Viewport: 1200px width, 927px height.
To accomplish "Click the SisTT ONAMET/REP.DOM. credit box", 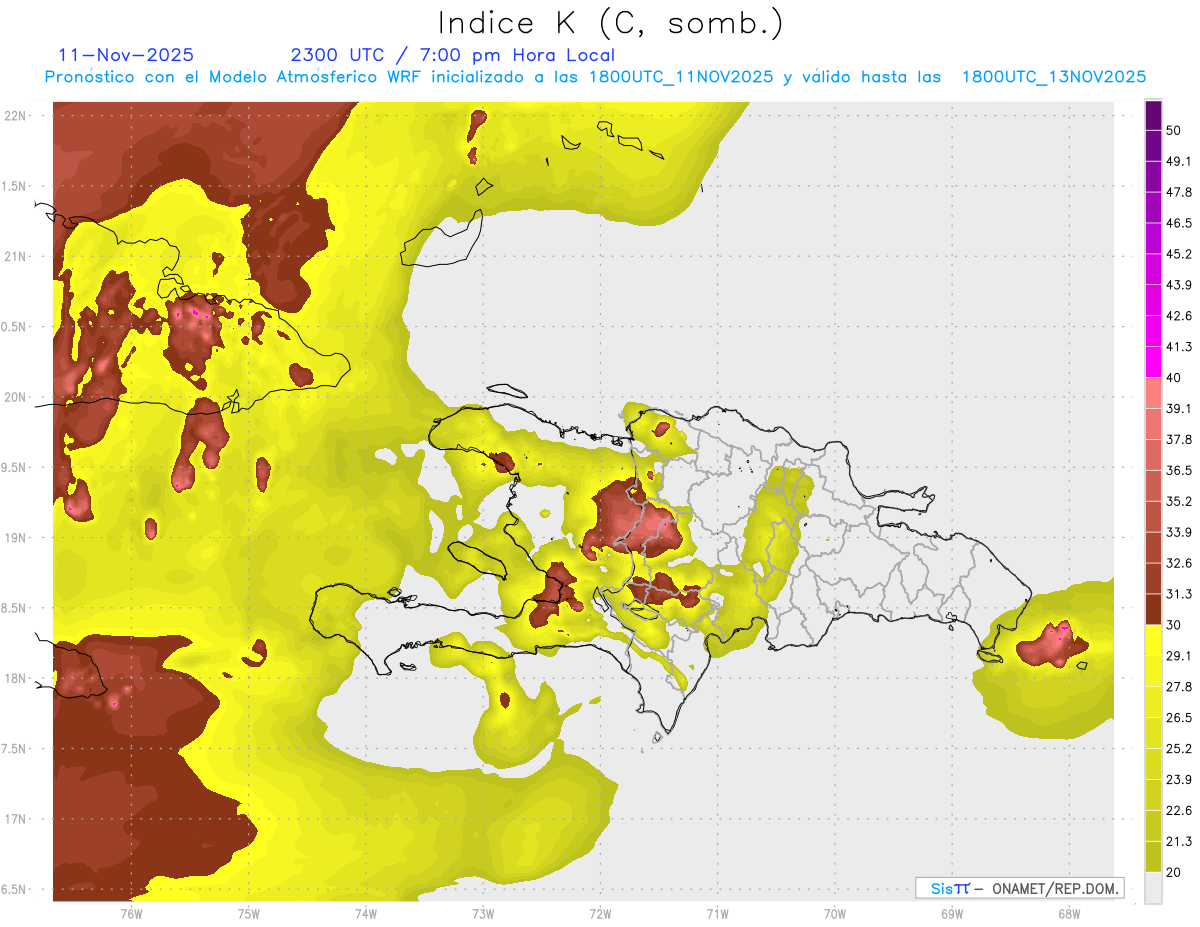I will tap(1019, 888).
